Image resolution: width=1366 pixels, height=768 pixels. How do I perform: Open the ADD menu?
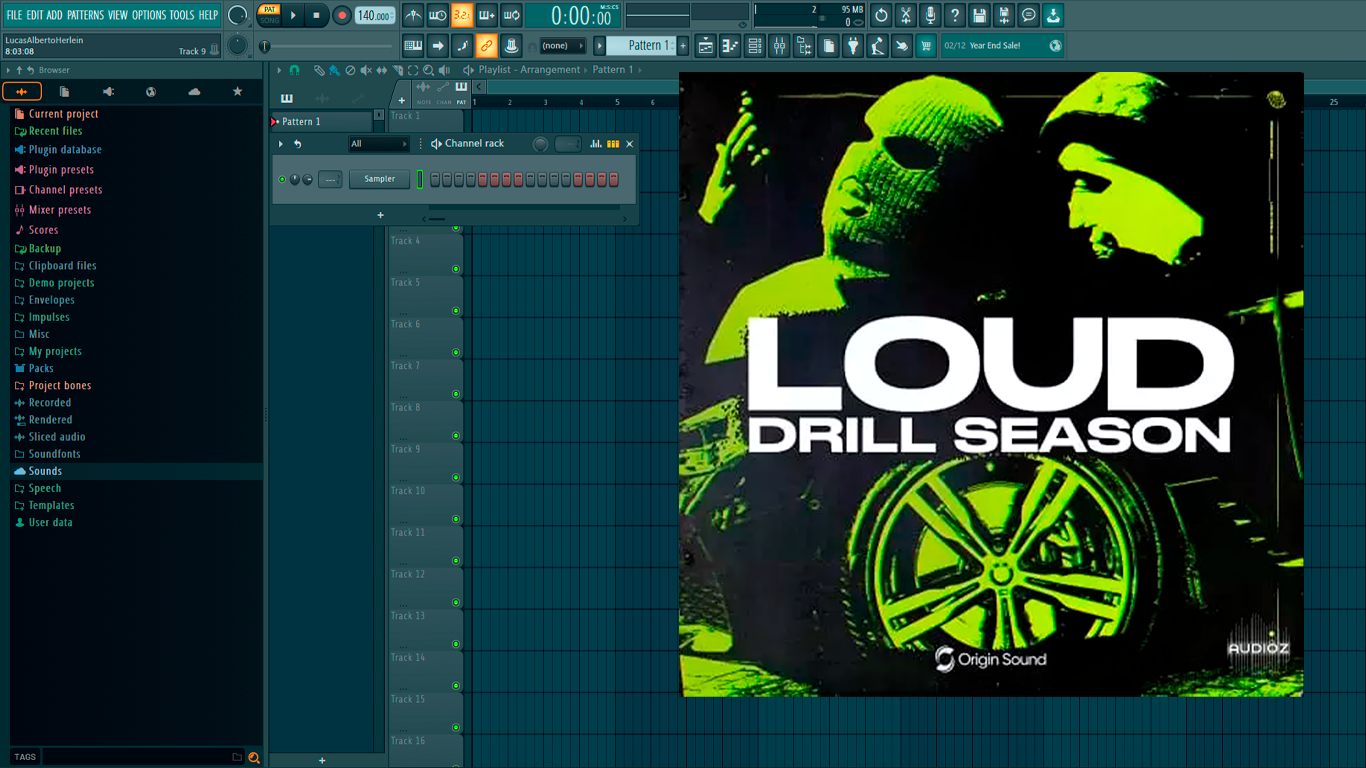point(54,15)
